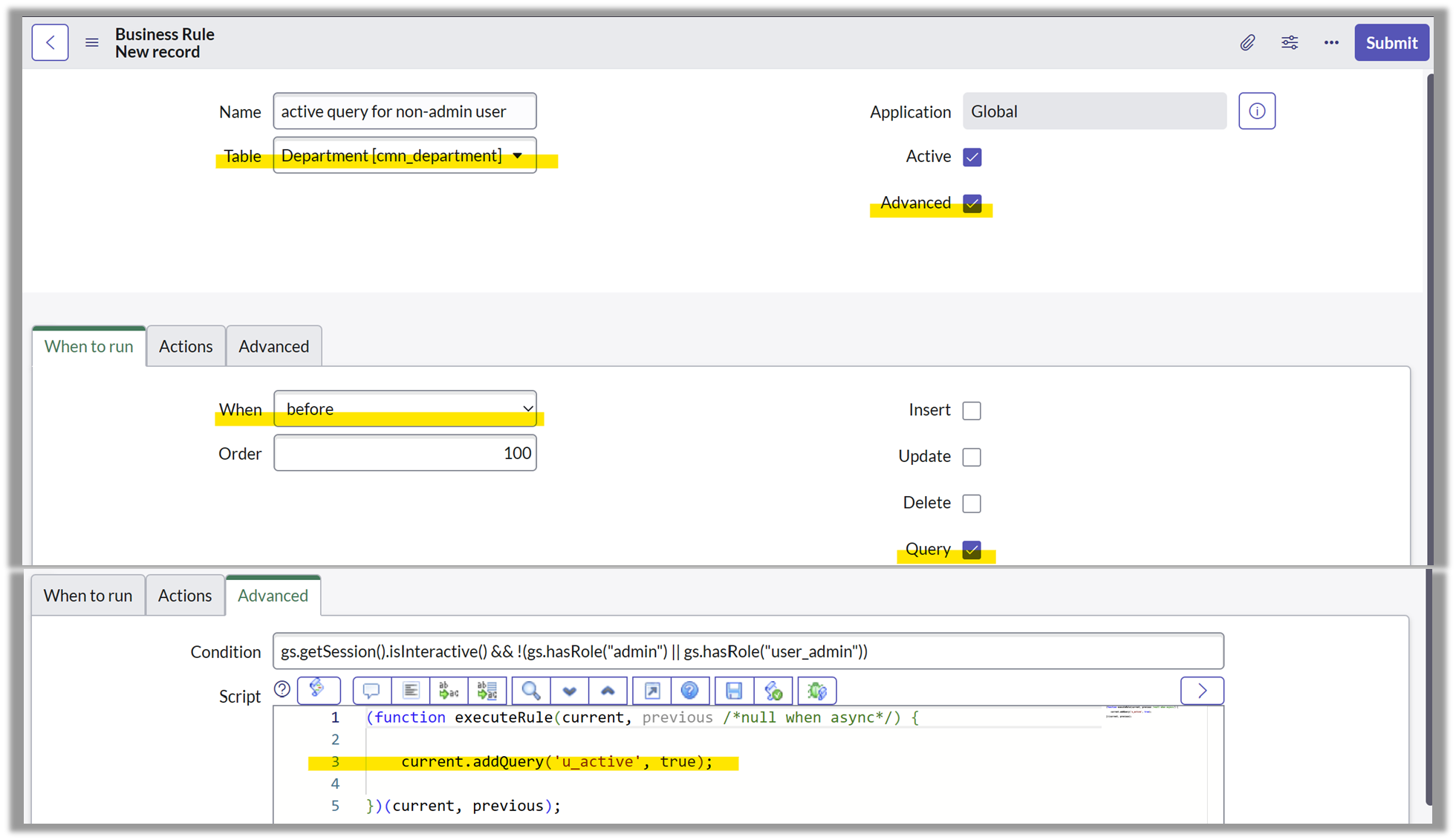
Task: Save the script with the disk icon
Action: click(734, 691)
